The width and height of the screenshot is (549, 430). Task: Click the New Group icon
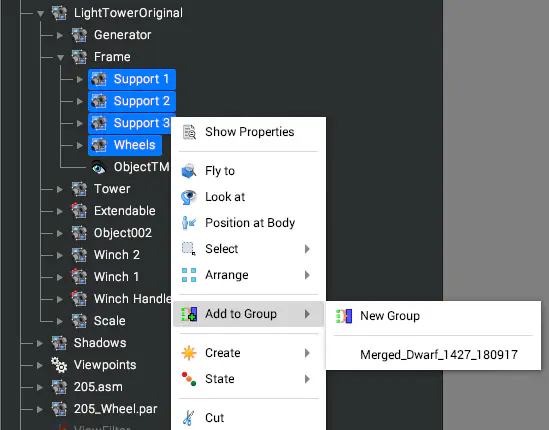[344, 316]
